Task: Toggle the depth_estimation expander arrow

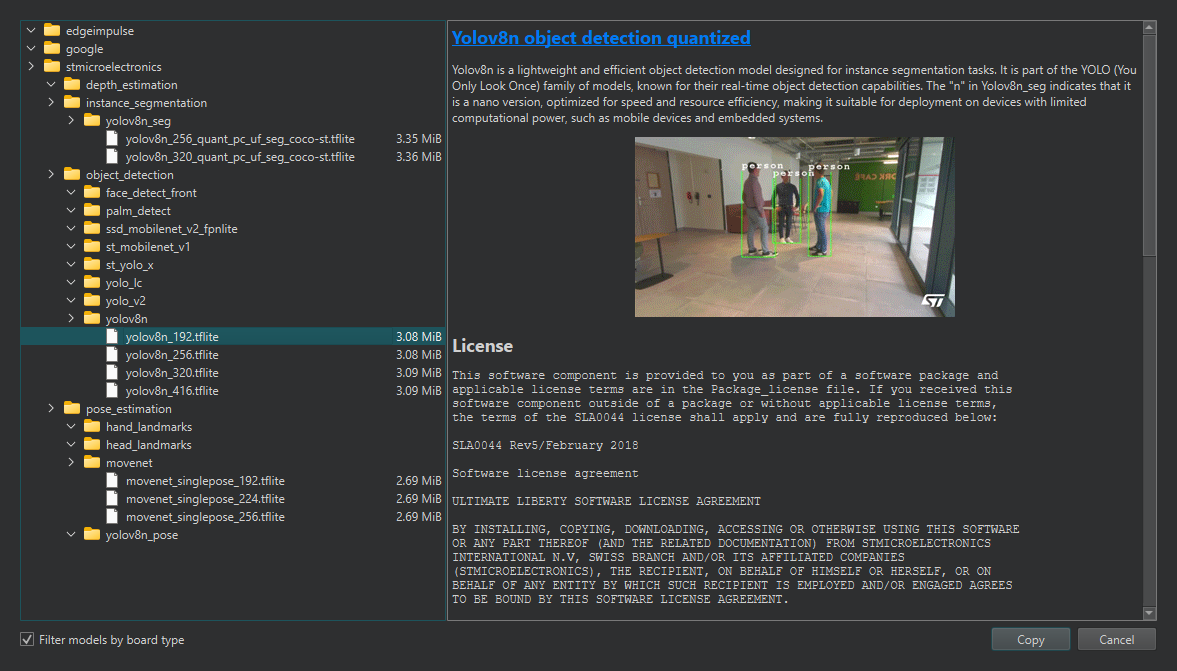Action: (x=51, y=85)
